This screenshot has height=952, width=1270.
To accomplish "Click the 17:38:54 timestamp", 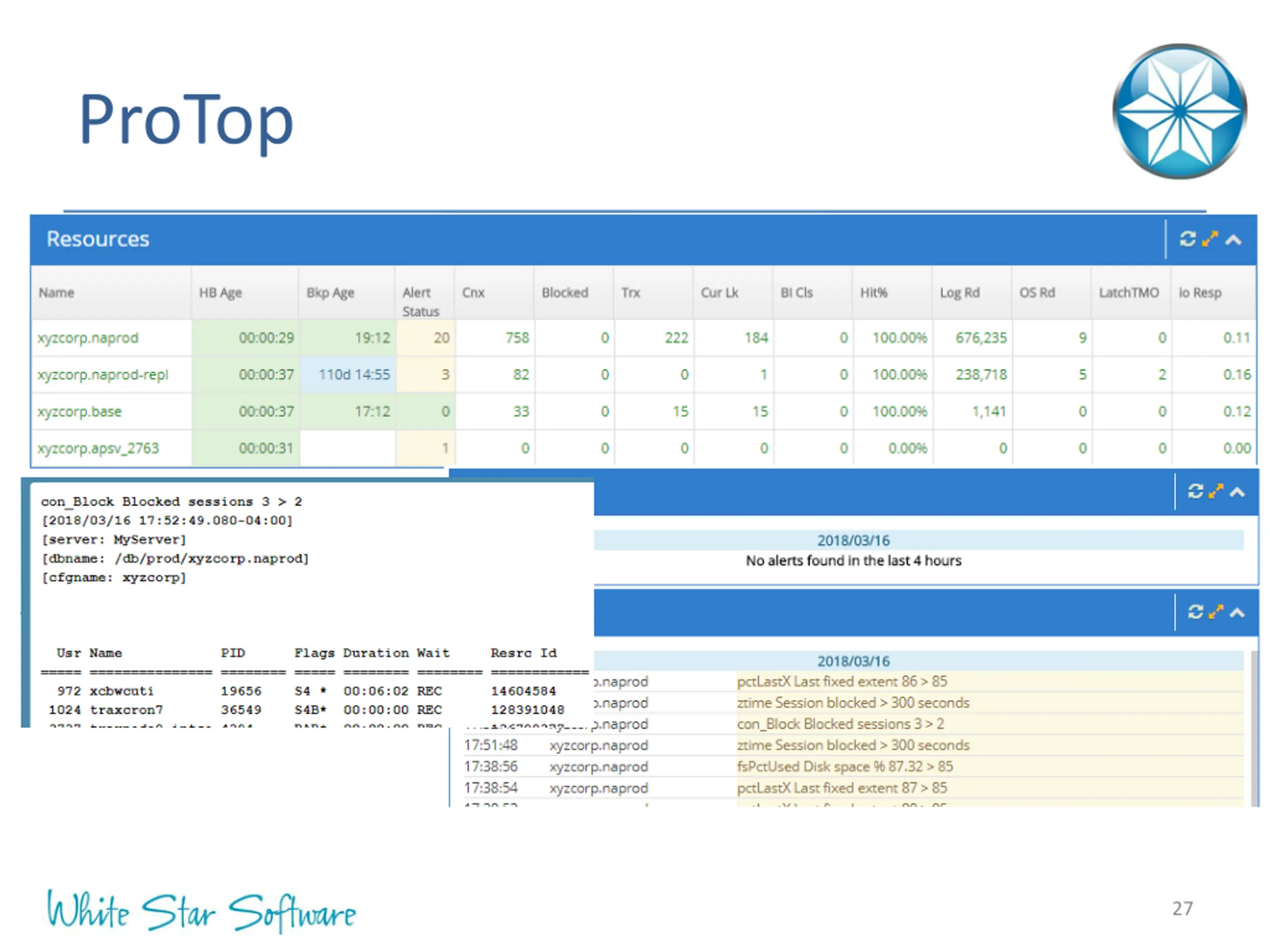I will [490, 788].
